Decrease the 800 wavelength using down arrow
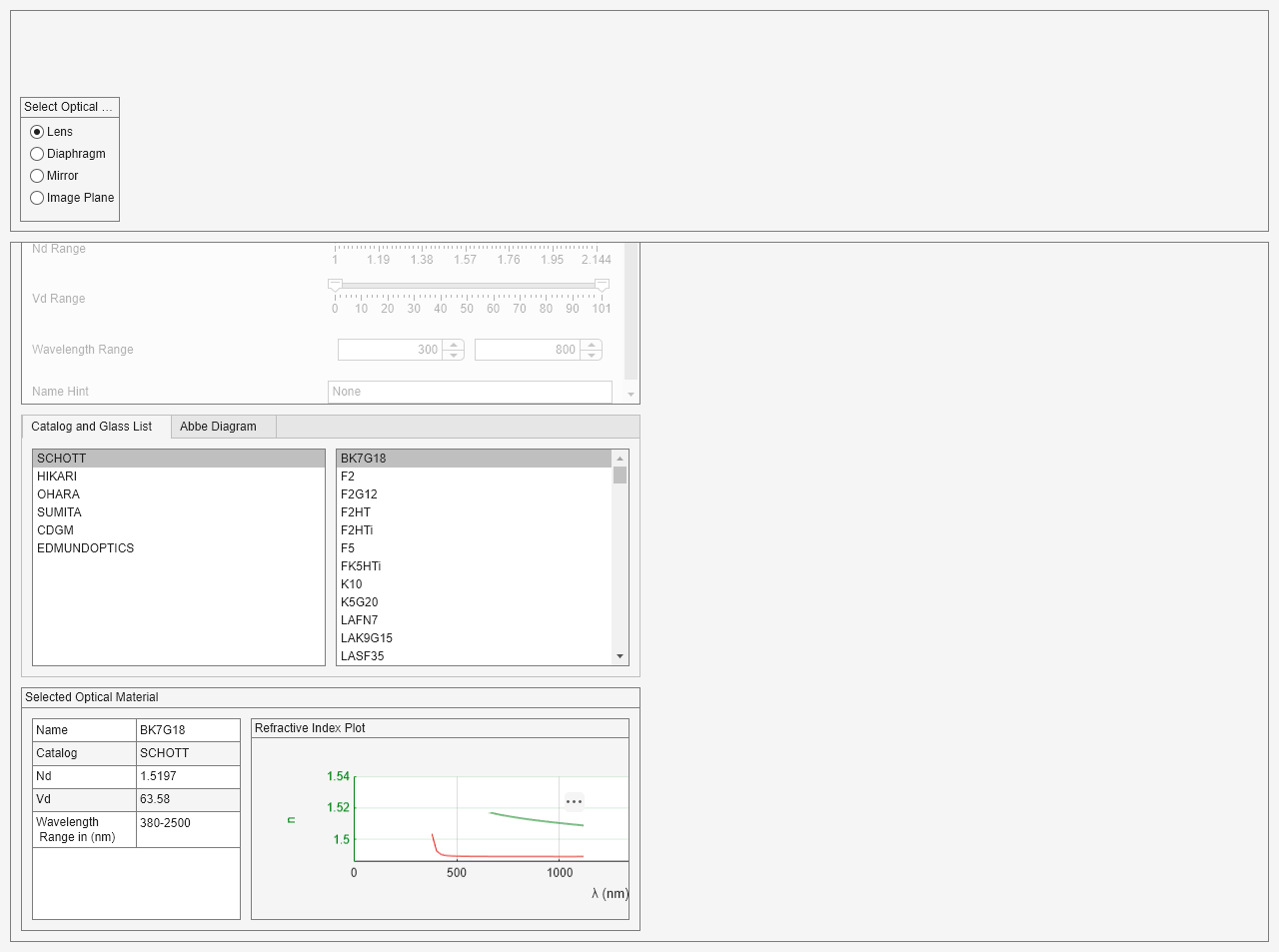 (x=591, y=354)
